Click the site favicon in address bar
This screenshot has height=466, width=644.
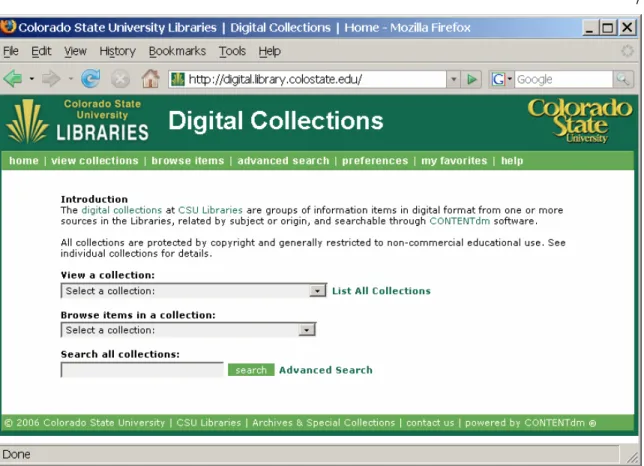pyautogui.click(x=177, y=79)
